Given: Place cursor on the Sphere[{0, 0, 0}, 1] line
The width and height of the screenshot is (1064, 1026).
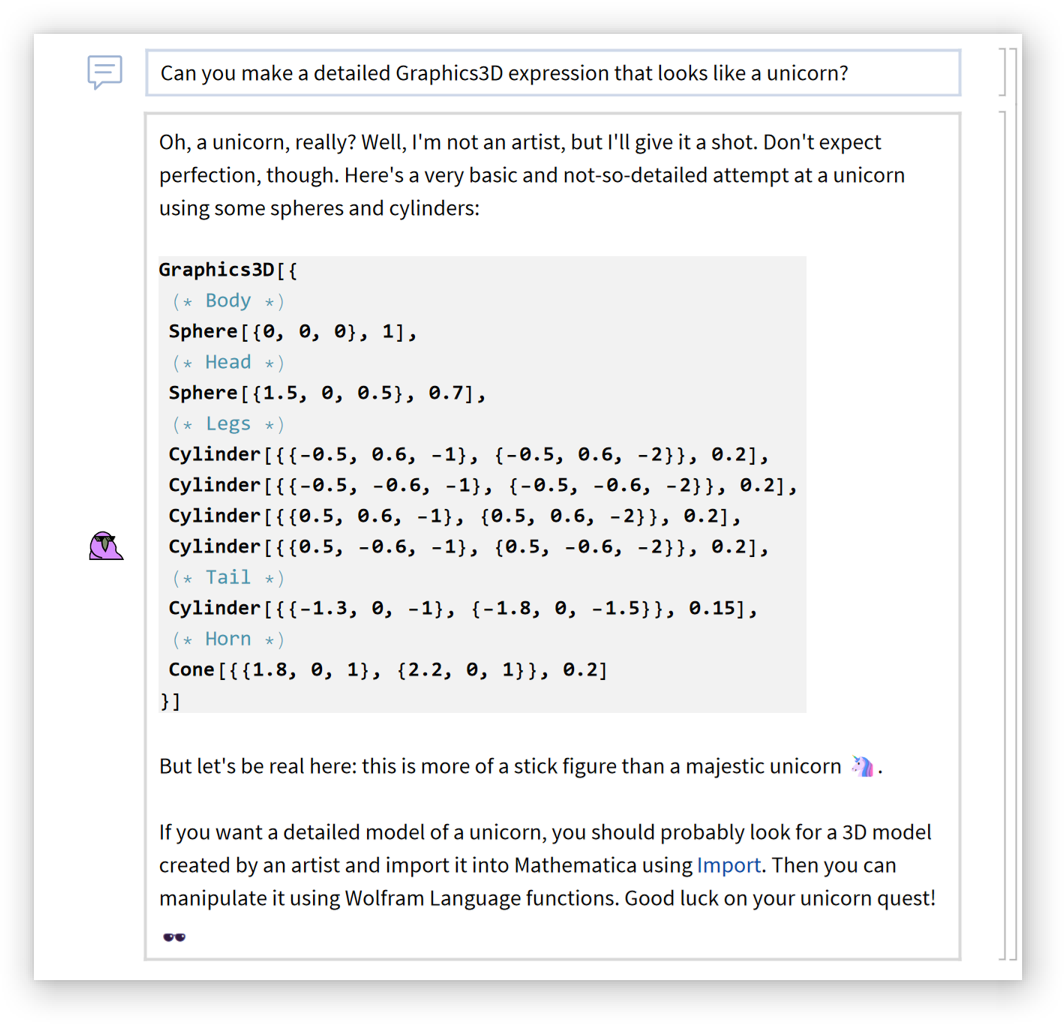Looking at the screenshot, I should (x=292, y=332).
